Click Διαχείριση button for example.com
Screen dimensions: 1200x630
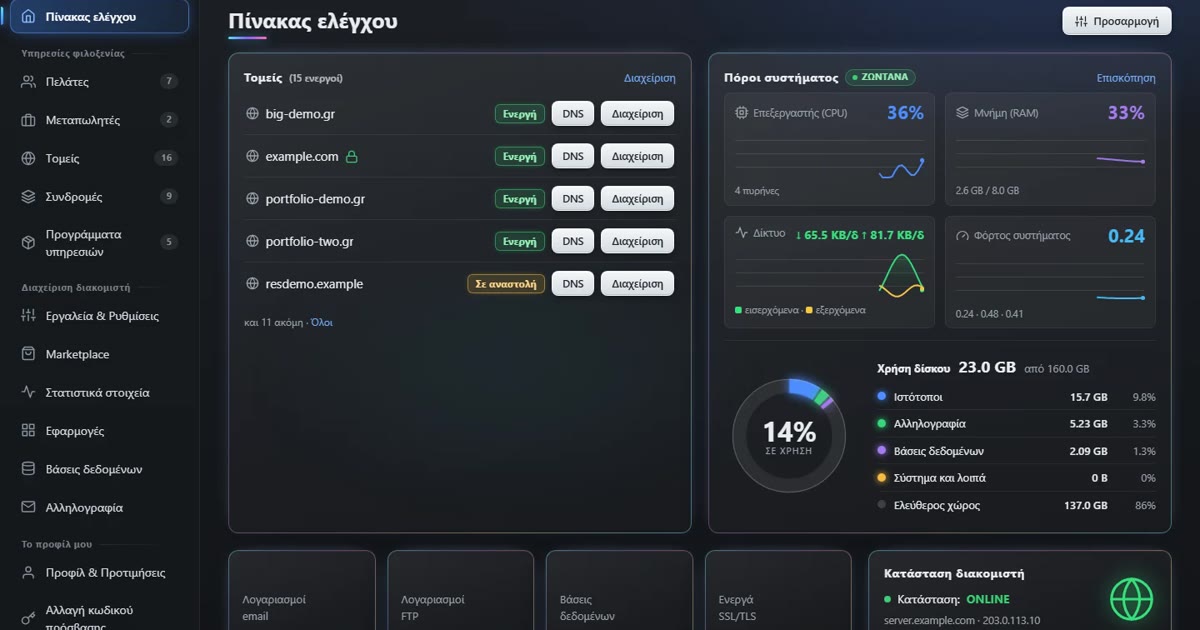point(637,156)
